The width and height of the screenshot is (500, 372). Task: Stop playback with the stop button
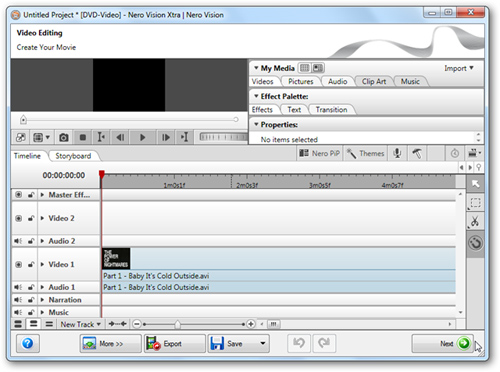tap(83, 137)
